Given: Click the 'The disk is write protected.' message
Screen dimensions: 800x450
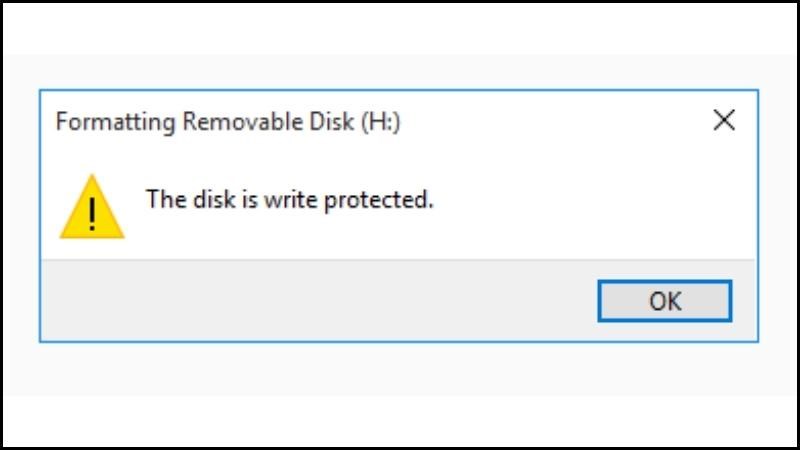Looking at the screenshot, I should point(289,199).
